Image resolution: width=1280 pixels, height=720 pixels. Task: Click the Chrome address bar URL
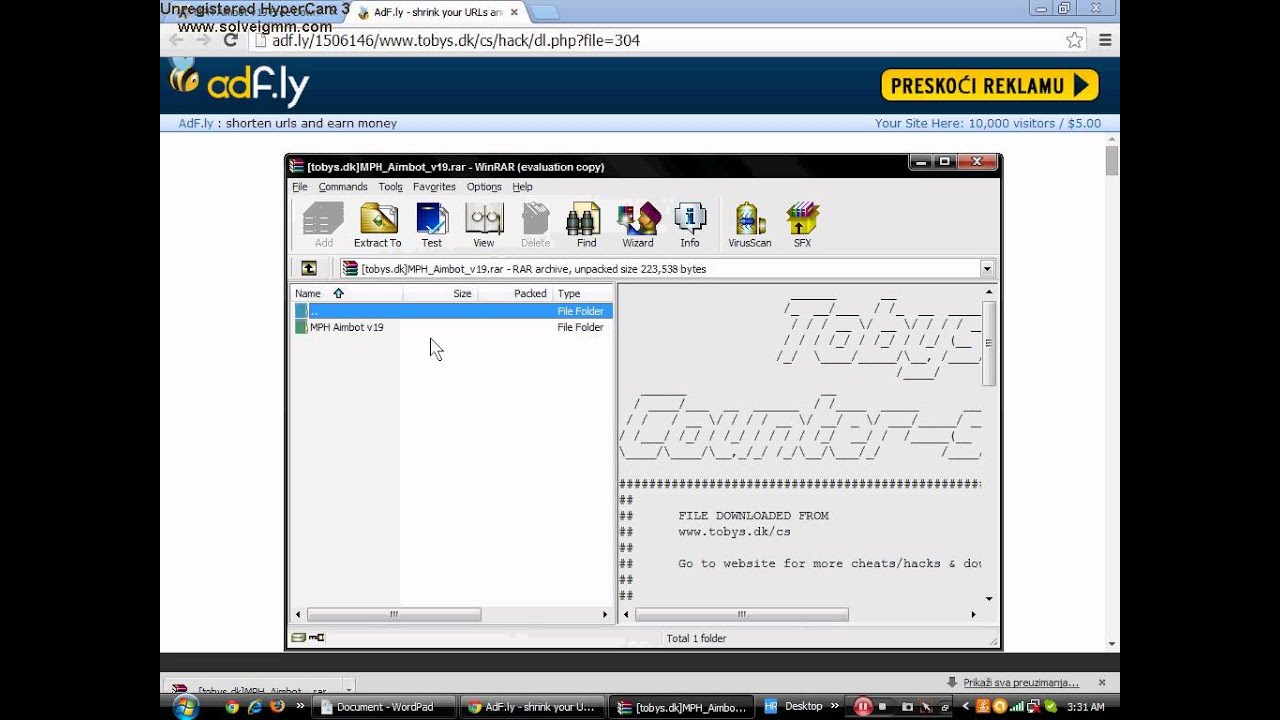click(655, 40)
